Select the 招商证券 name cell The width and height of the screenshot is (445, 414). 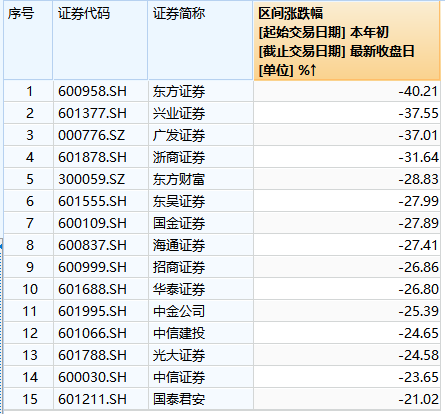(179, 267)
